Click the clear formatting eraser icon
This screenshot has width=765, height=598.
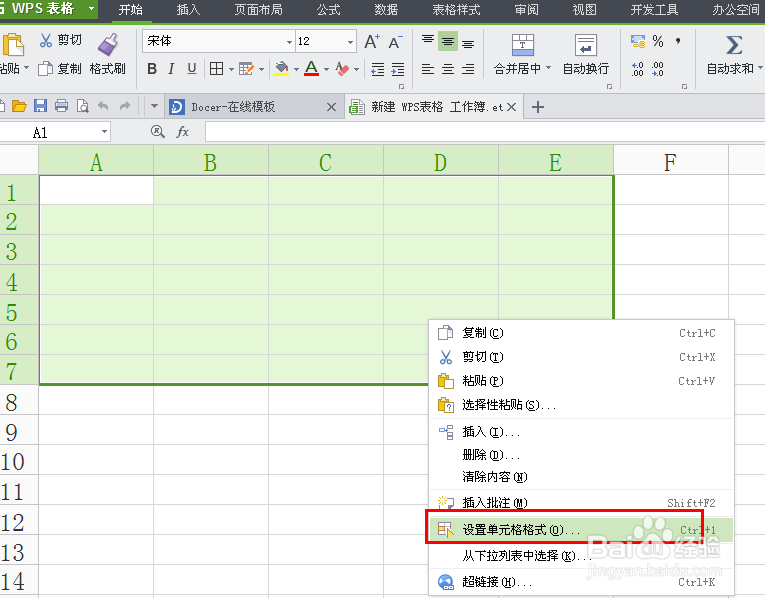[x=342, y=69]
